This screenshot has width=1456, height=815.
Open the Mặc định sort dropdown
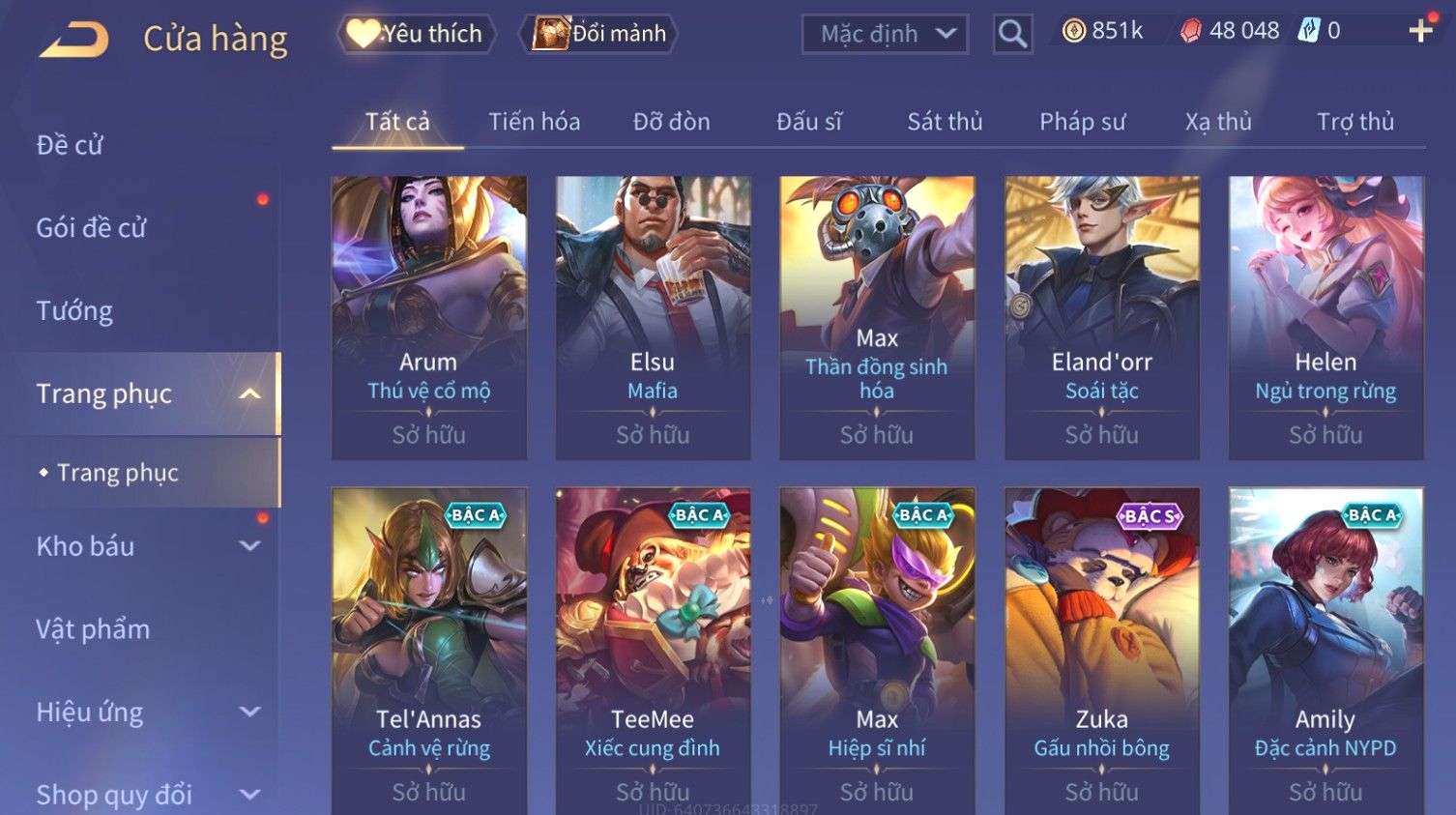885,34
